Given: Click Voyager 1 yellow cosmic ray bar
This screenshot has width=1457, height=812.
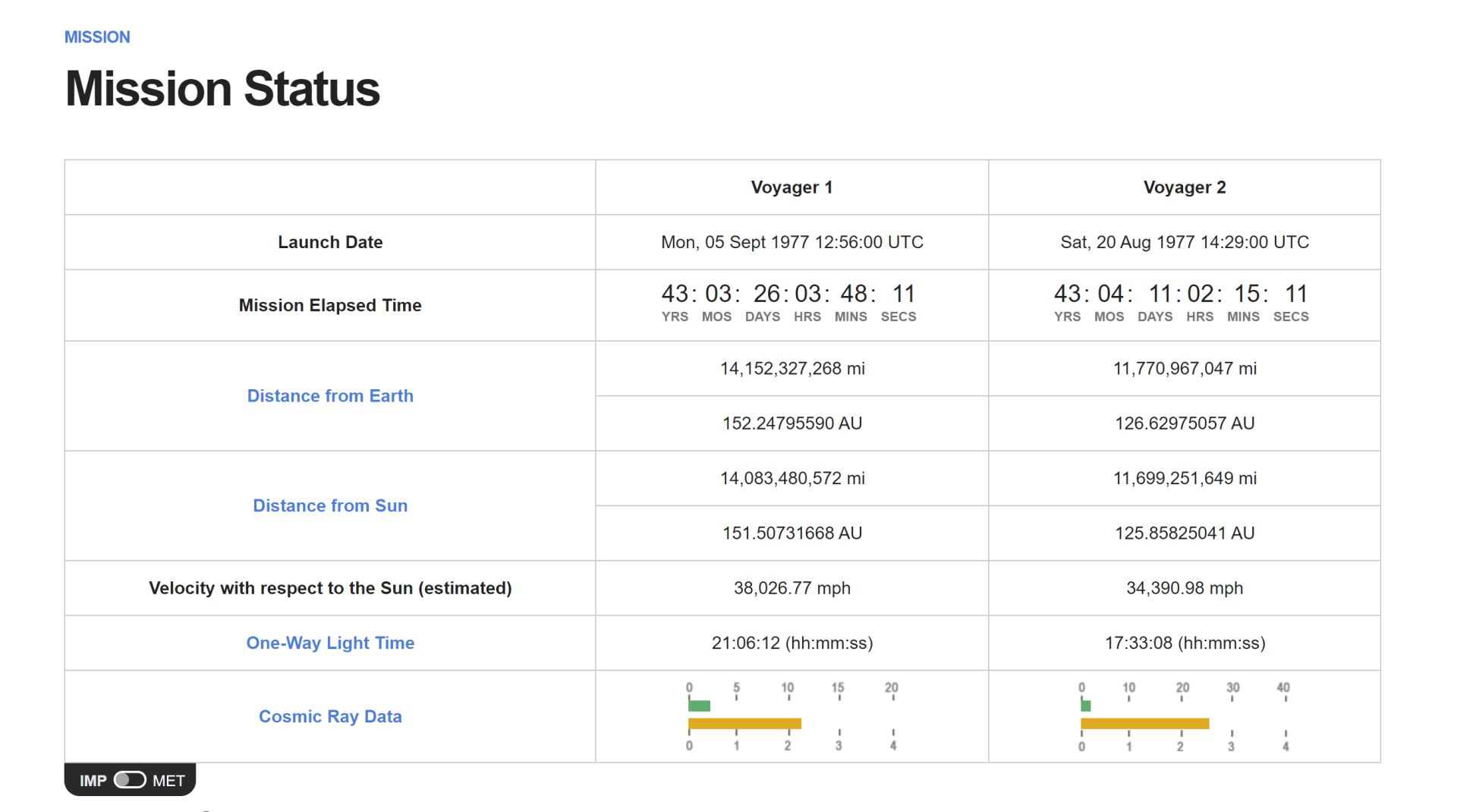Looking at the screenshot, I should coord(744,724).
